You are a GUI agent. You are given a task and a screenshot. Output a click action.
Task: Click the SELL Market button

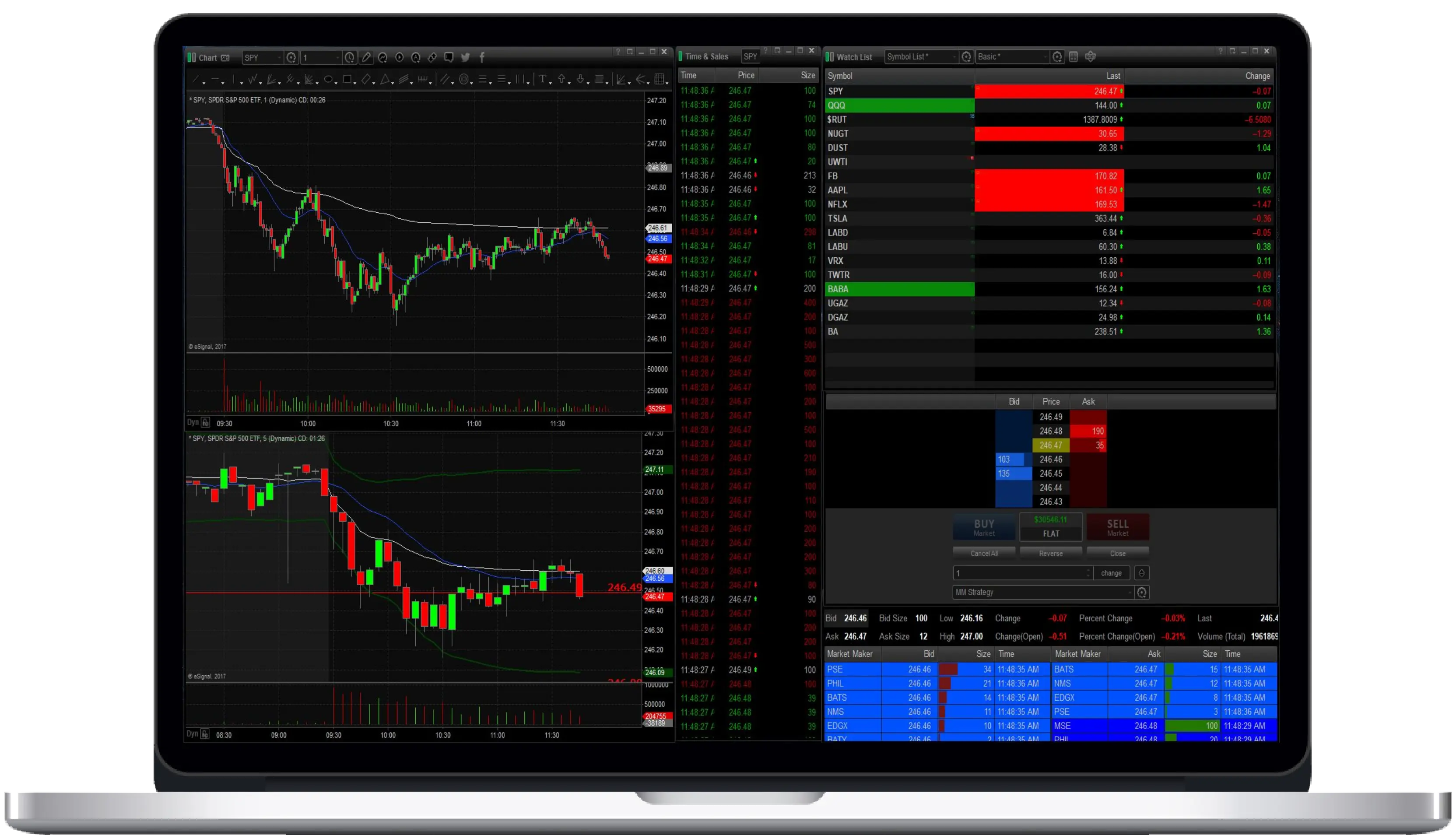(1118, 527)
